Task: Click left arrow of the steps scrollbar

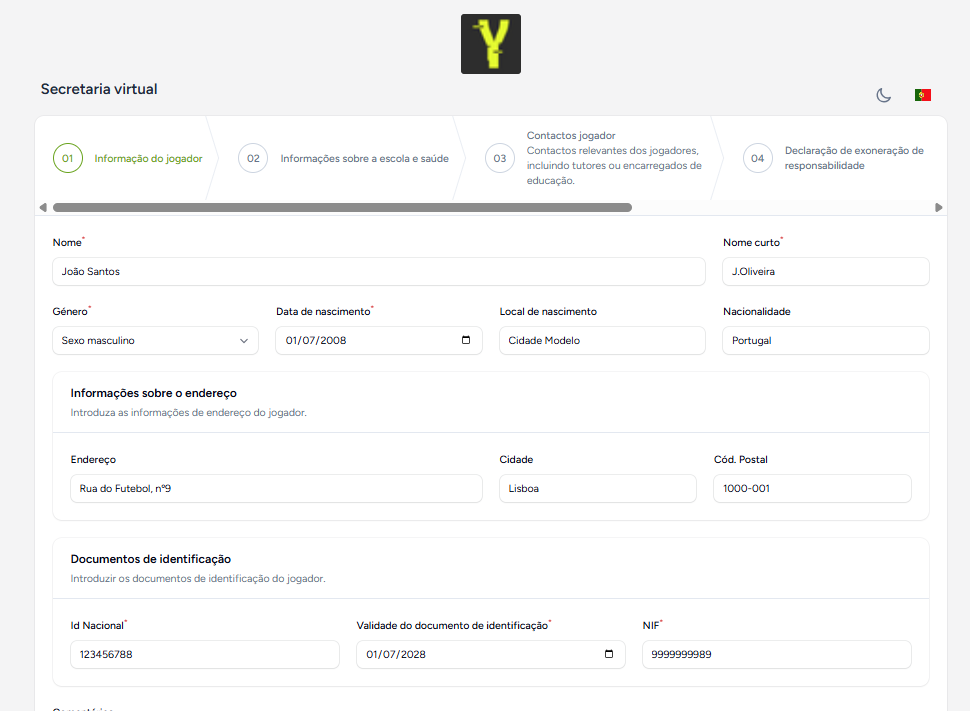Action: [x=43, y=207]
